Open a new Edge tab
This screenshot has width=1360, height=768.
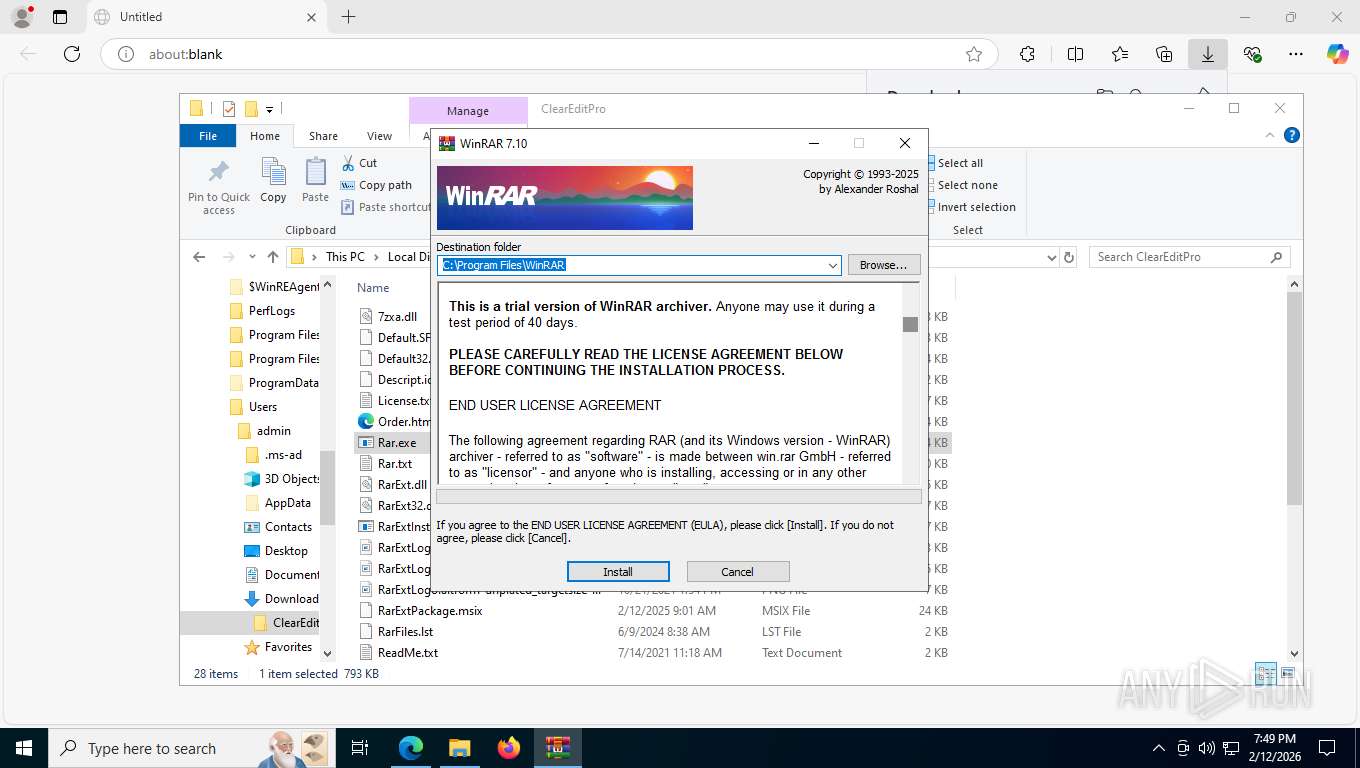(x=348, y=17)
